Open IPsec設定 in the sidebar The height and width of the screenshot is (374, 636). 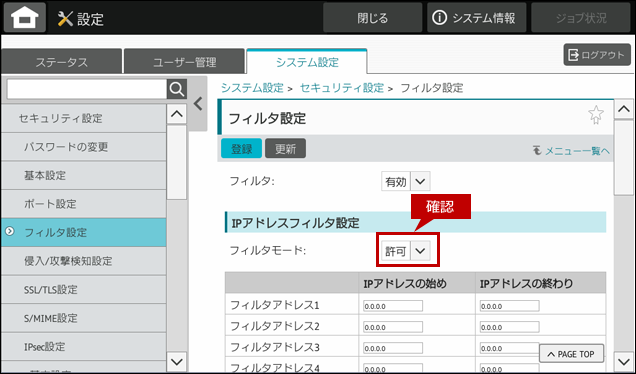(84, 346)
